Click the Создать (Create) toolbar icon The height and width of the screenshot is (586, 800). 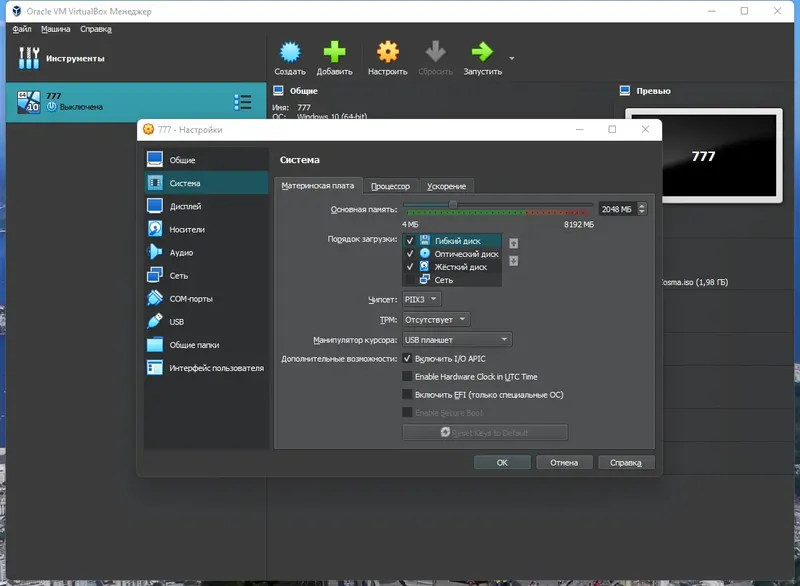click(x=290, y=52)
